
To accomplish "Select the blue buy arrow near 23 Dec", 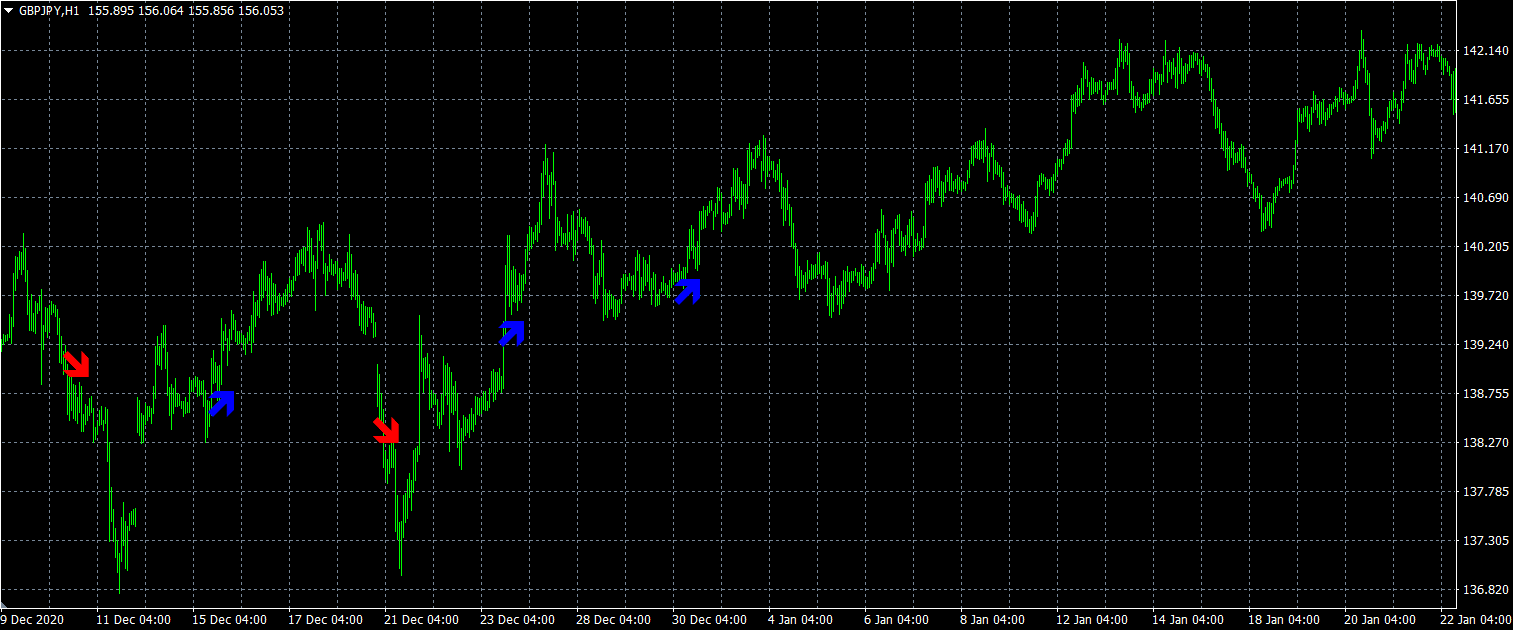I will point(512,333).
